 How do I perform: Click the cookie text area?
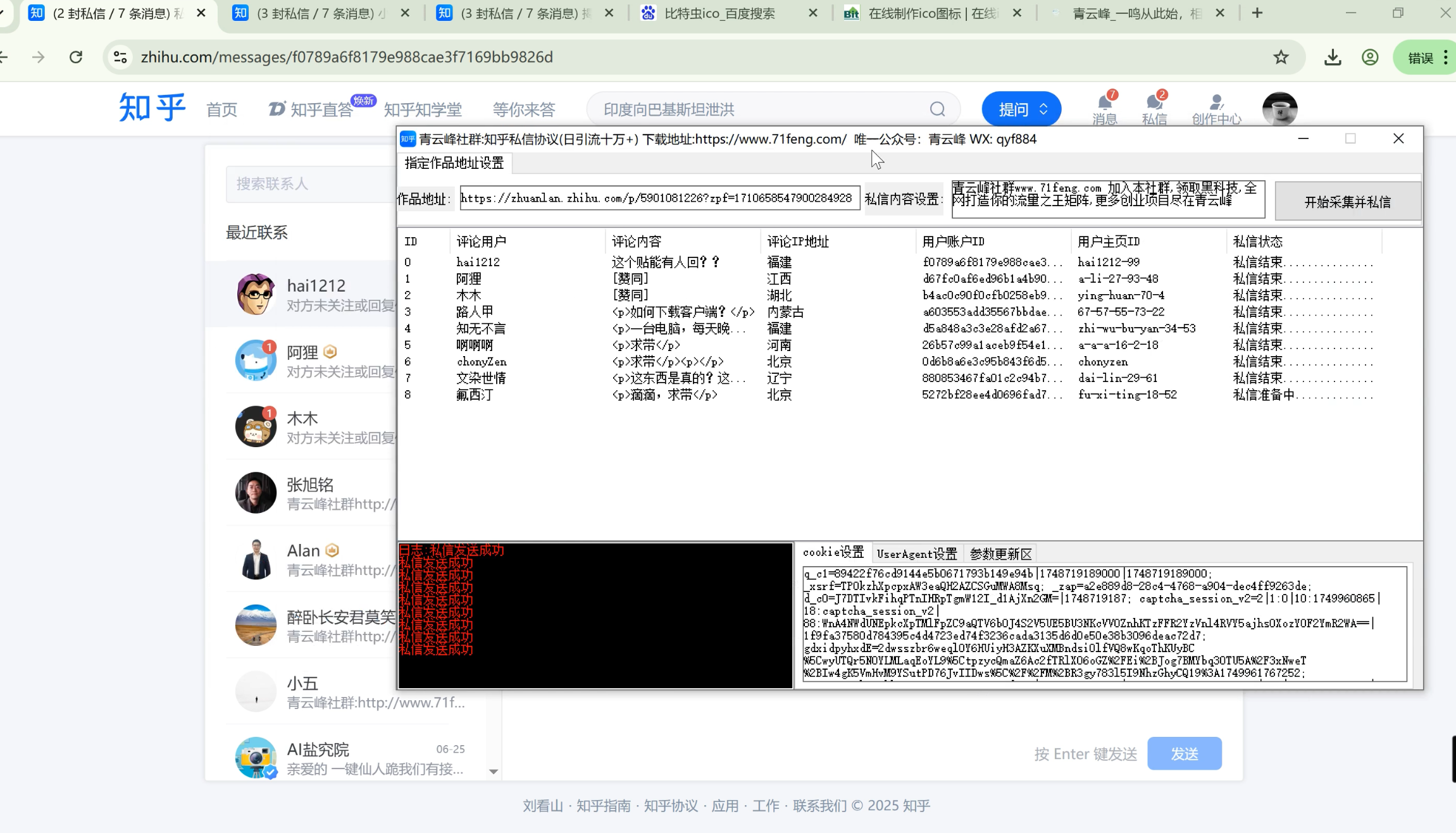click(1105, 623)
